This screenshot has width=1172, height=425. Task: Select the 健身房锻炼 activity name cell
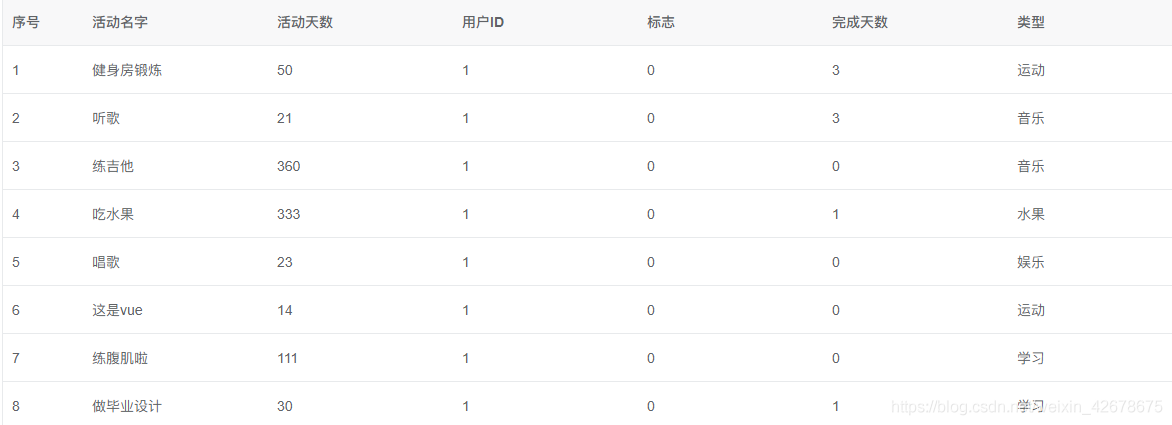(126, 70)
